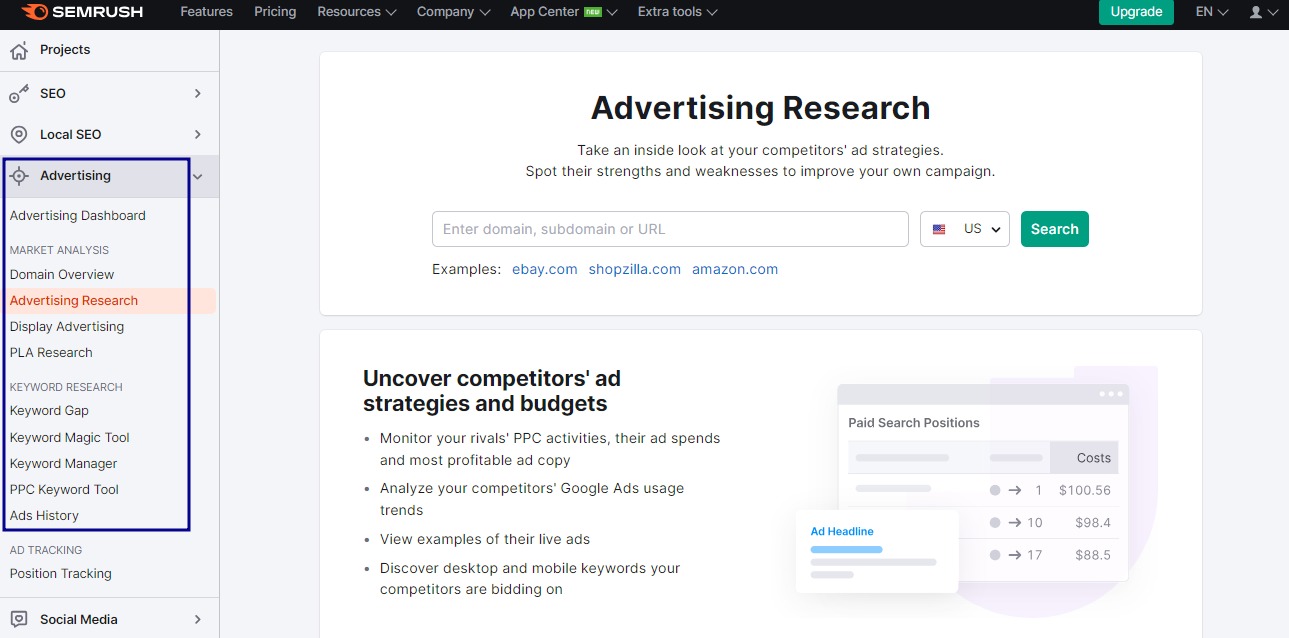Viewport: 1289px width, 638px height.
Task: Open Keyword Manager in sidebar
Action: (63, 463)
